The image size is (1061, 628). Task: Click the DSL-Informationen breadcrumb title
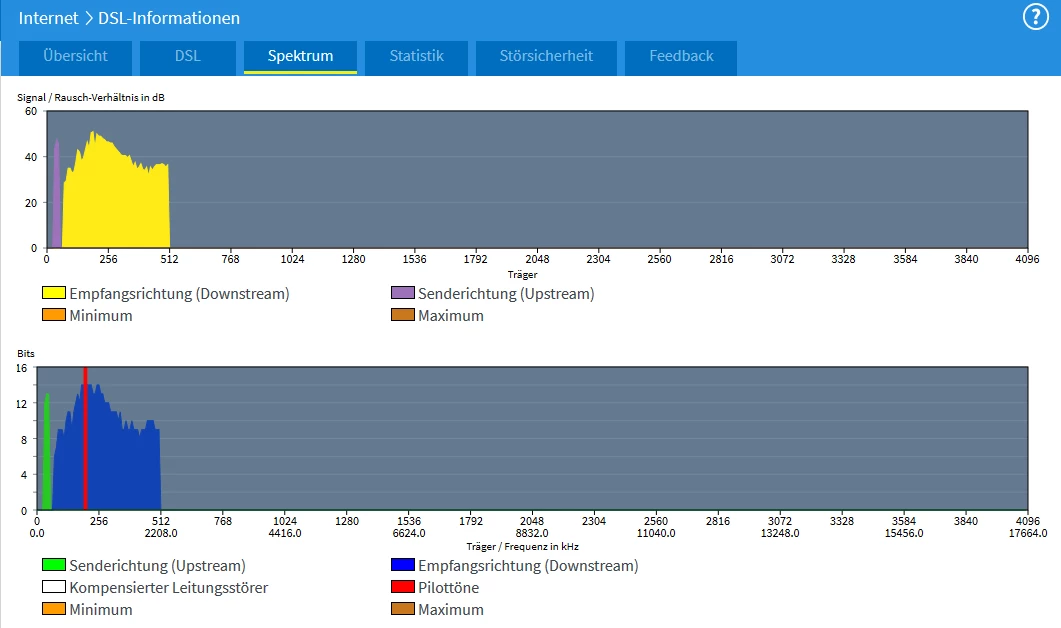point(169,18)
